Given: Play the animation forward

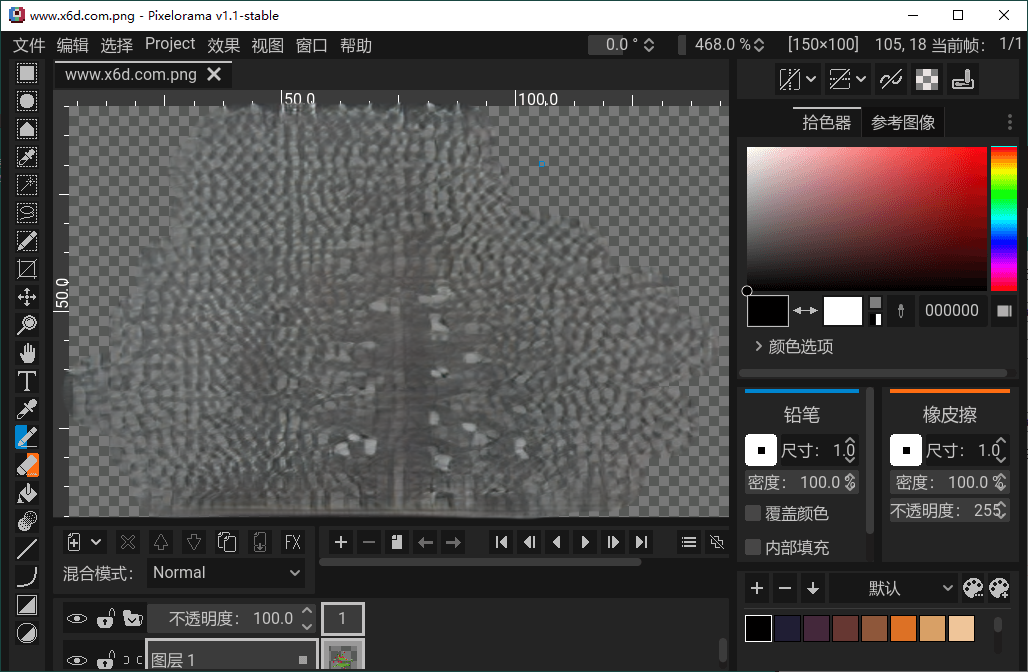Looking at the screenshot, I should [x=585, y=542].
